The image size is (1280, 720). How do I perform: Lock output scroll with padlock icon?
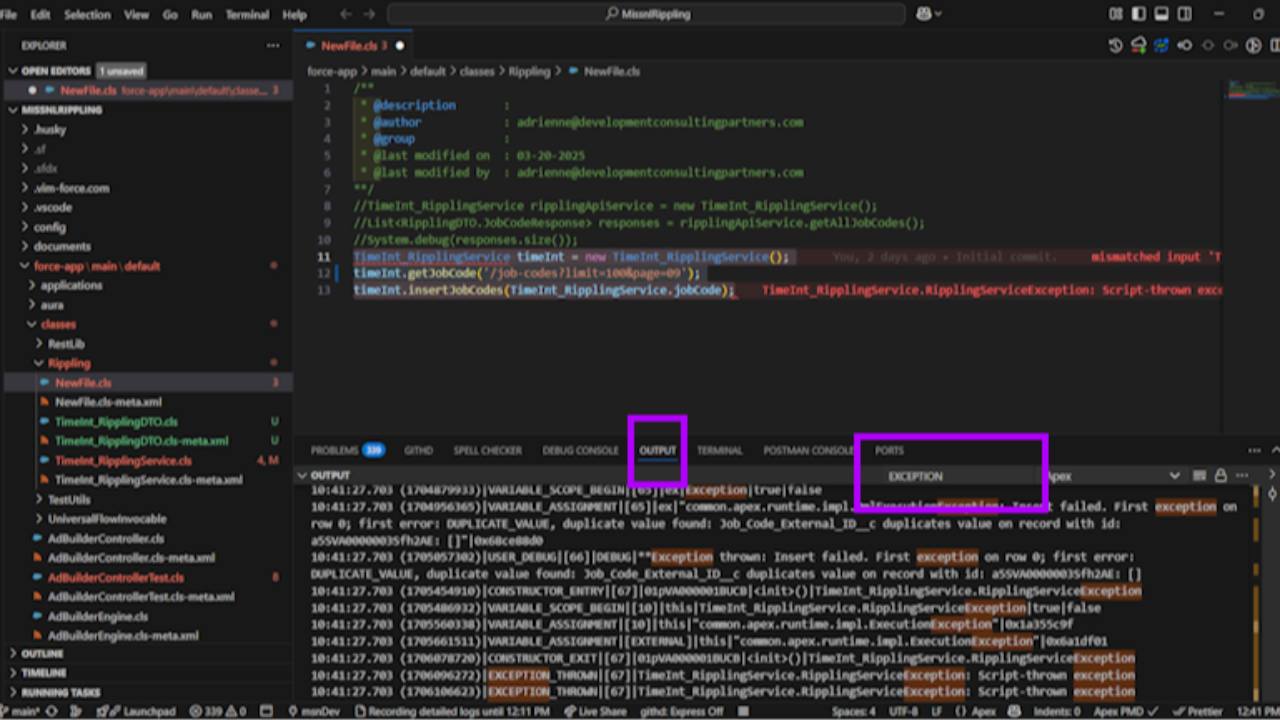click(x=1220, y=476)
